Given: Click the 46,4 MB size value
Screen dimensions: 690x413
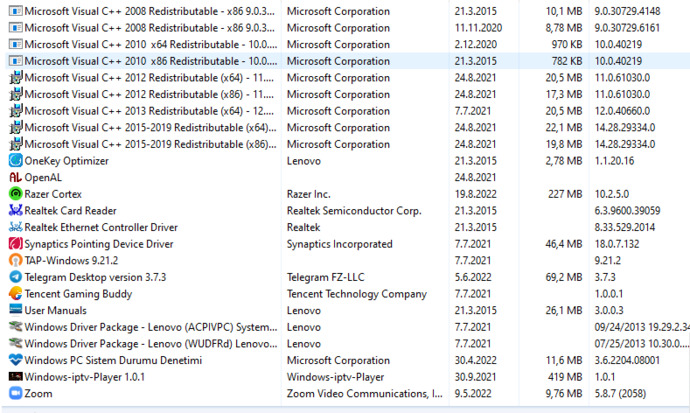Looking at the screenshot, I should (564, 244).
